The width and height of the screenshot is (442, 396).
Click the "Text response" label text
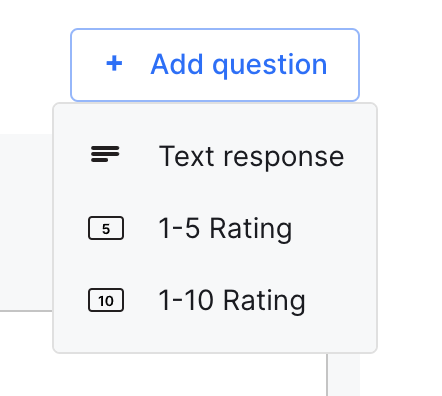pyautogui.click(x=251, y=156)
